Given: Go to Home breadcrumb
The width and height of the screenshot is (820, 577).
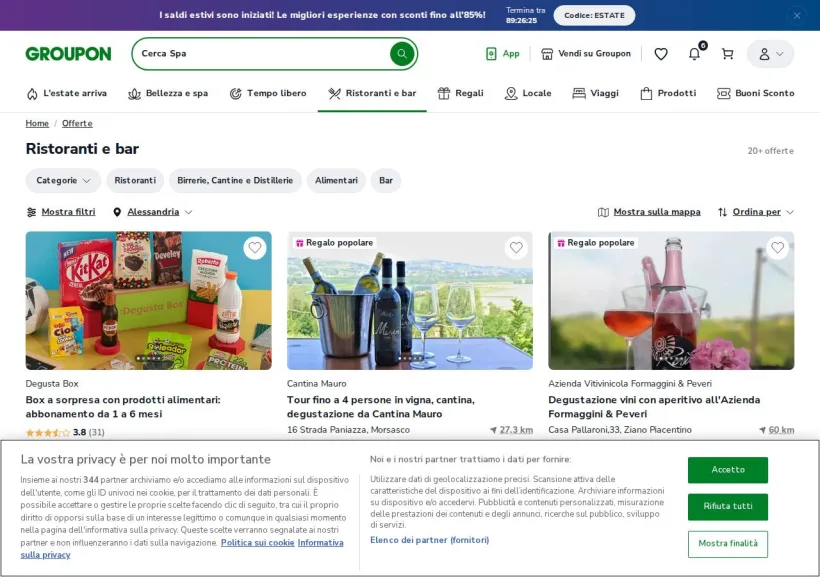Looking at the screenshot, I should [x=37, y=123].
